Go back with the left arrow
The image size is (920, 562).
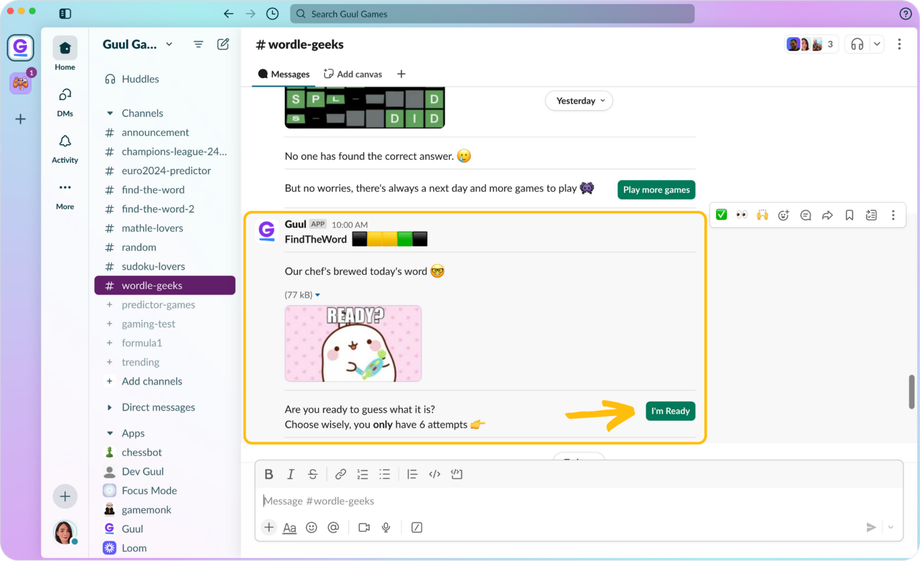[x=228, y=13]
